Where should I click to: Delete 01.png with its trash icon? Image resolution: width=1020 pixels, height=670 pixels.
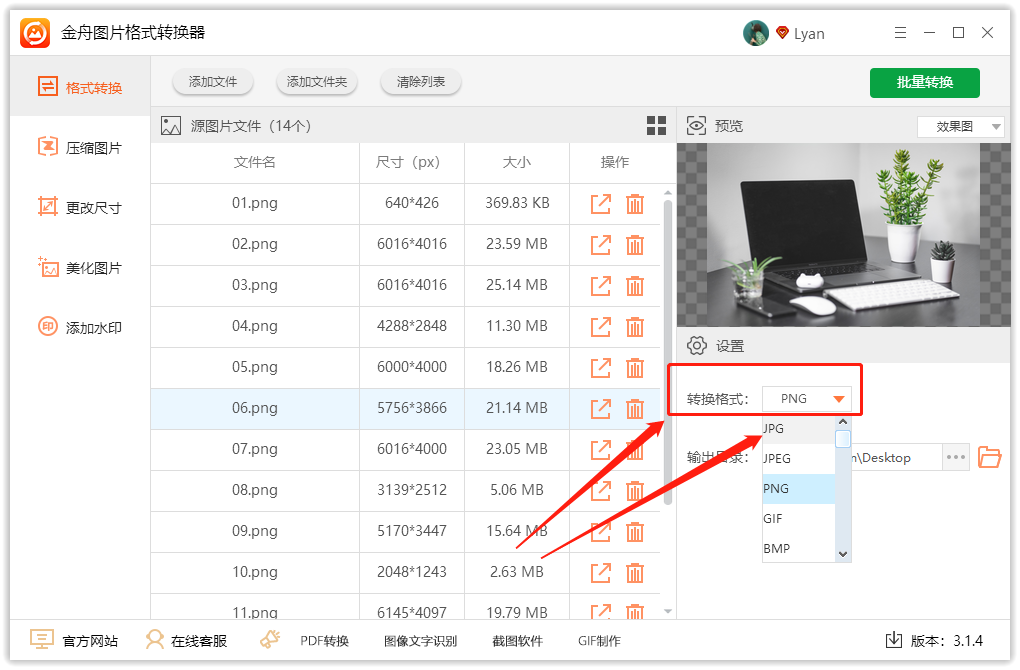[x=635, y=204]
